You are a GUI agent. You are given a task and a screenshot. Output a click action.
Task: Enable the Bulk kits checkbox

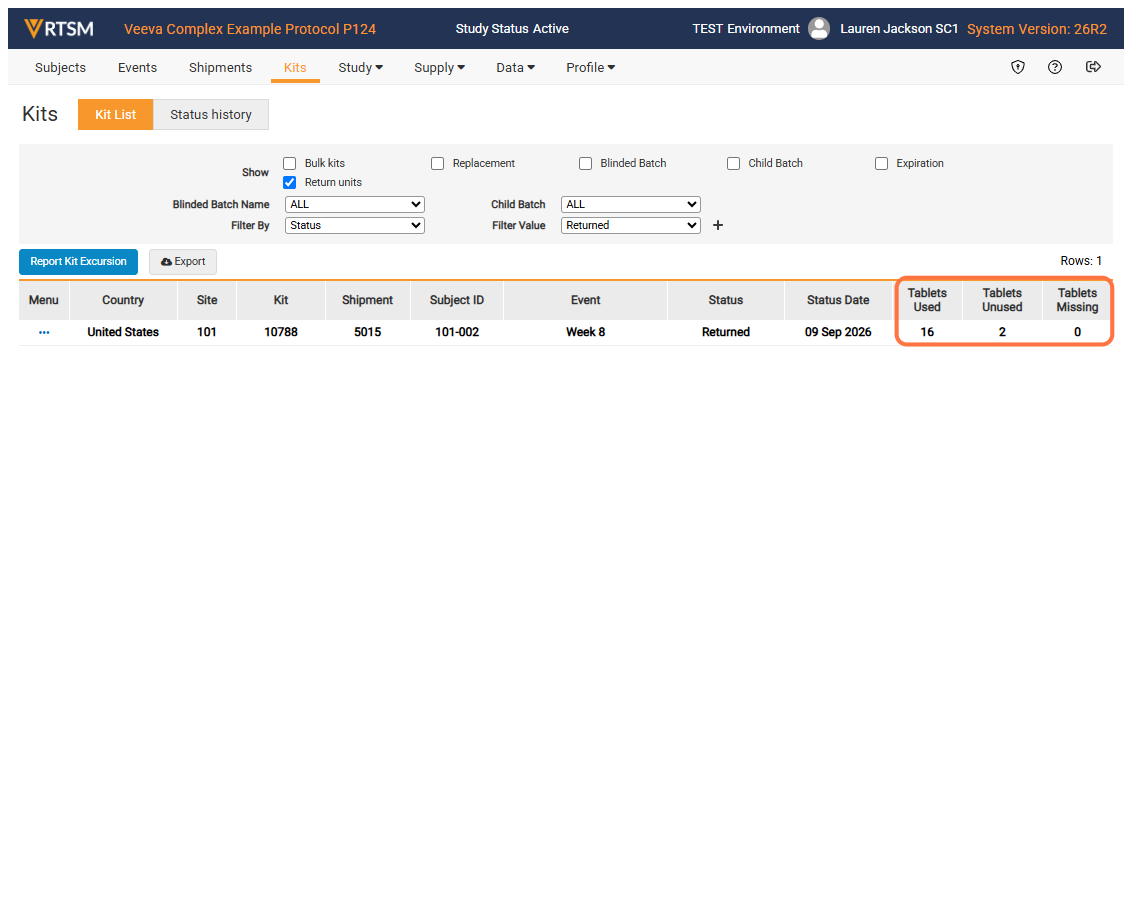[x=289, y=163]
